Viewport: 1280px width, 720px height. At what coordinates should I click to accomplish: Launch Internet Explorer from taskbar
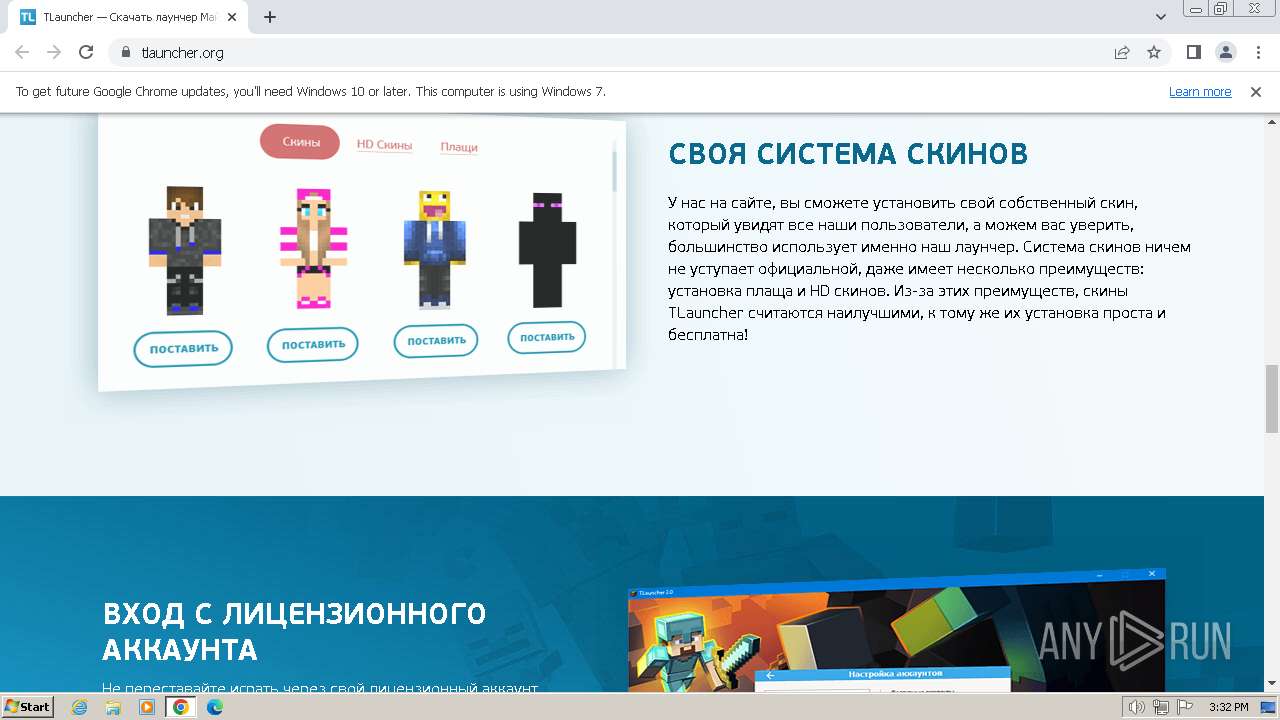[x=80, y=707]
